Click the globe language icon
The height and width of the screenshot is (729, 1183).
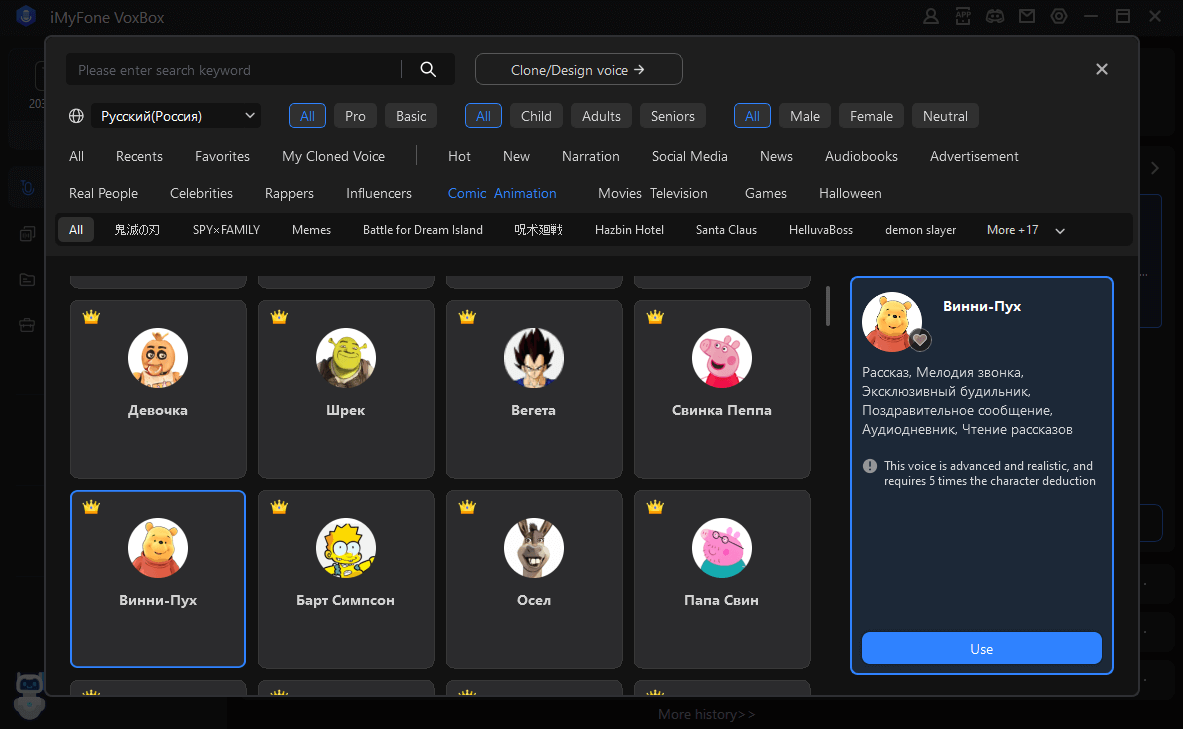(x=76, y=116)
